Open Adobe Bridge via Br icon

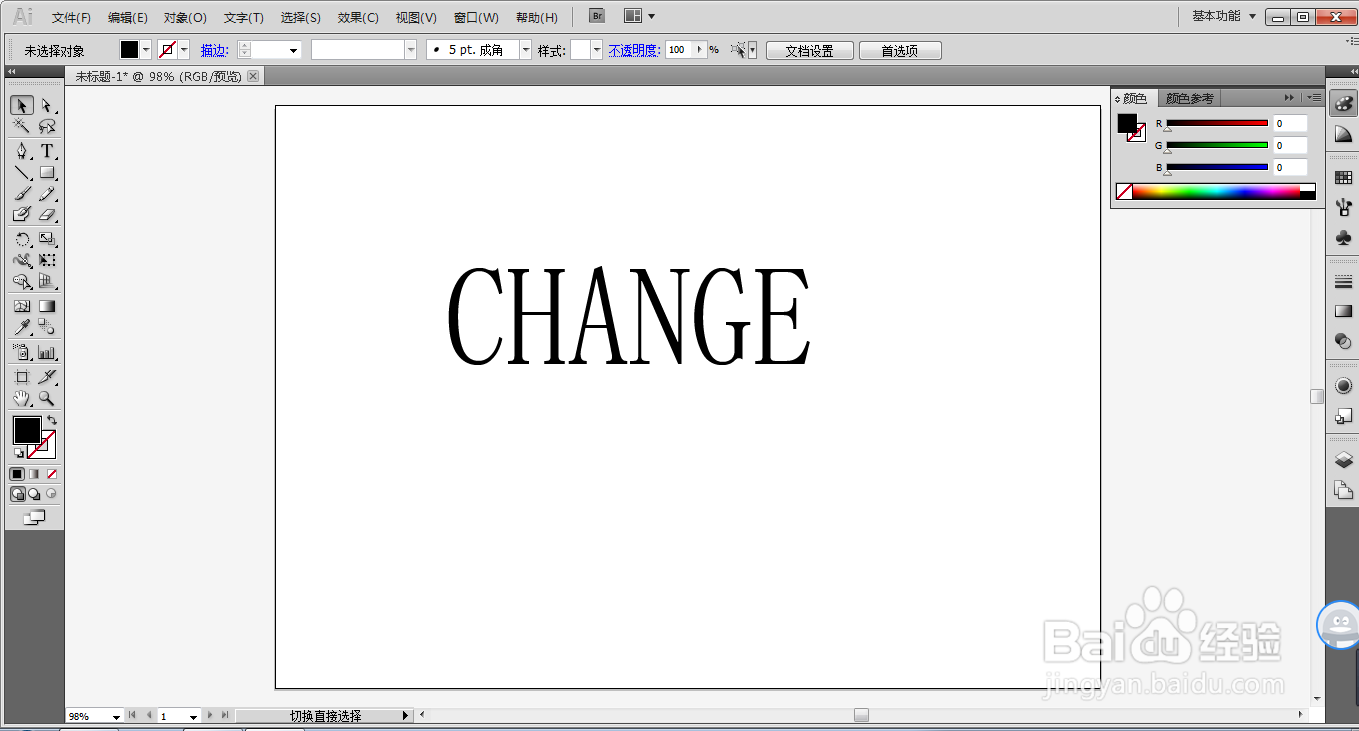point(597,16)
